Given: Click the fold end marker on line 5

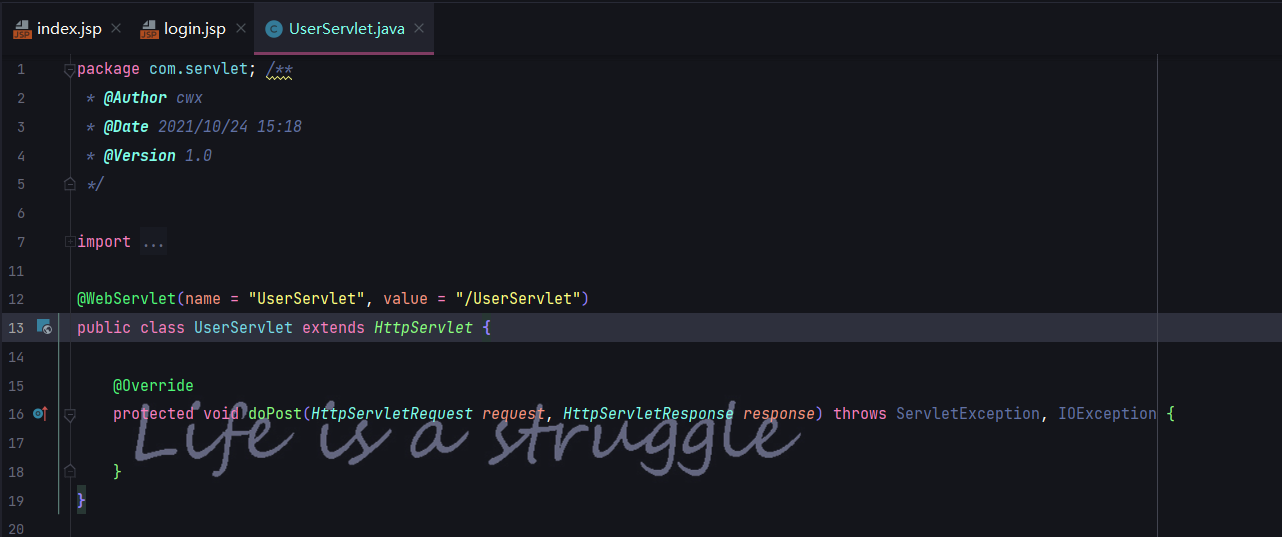Looking at the screenshot, I should 69,184.
